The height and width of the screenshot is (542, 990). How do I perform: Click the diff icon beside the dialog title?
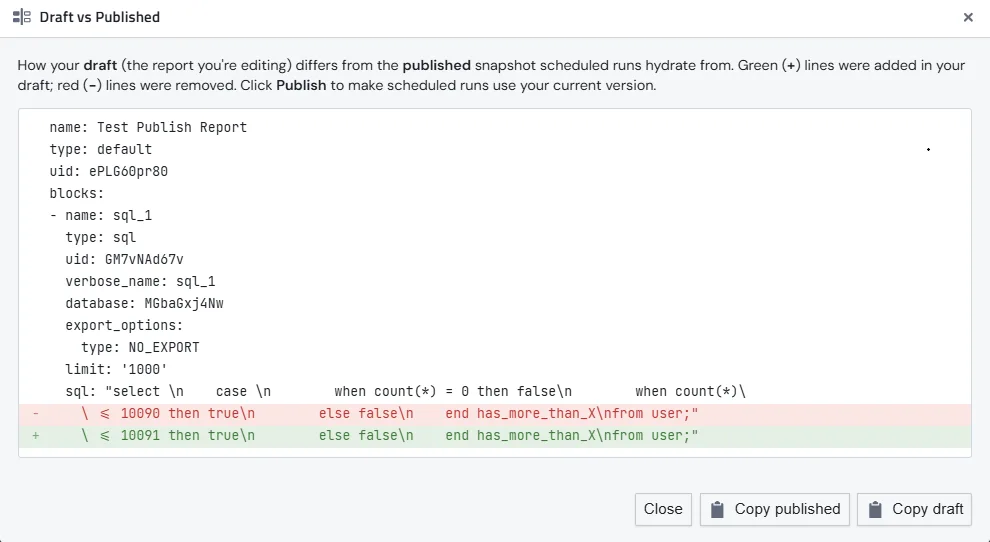tap(21, 17)
